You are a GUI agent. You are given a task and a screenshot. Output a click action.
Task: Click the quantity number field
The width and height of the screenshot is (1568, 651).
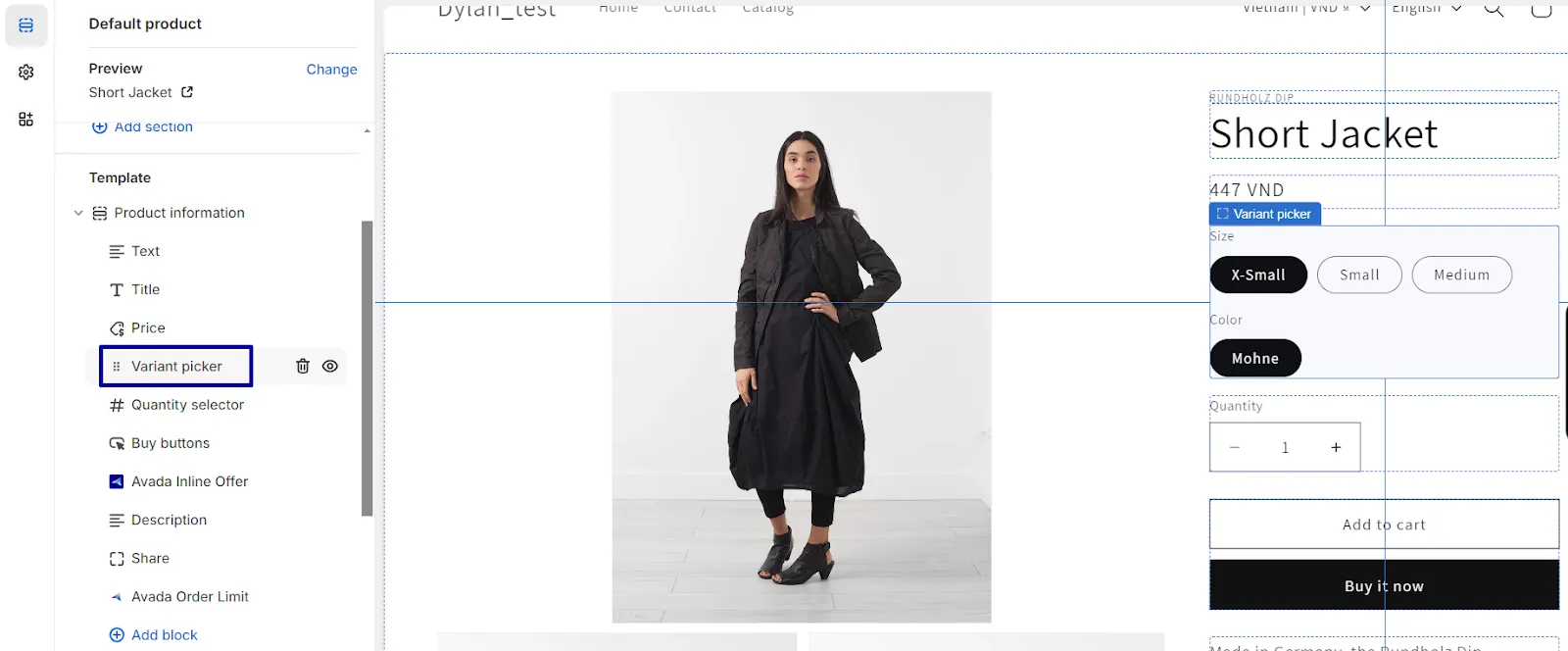[1285, 447]
